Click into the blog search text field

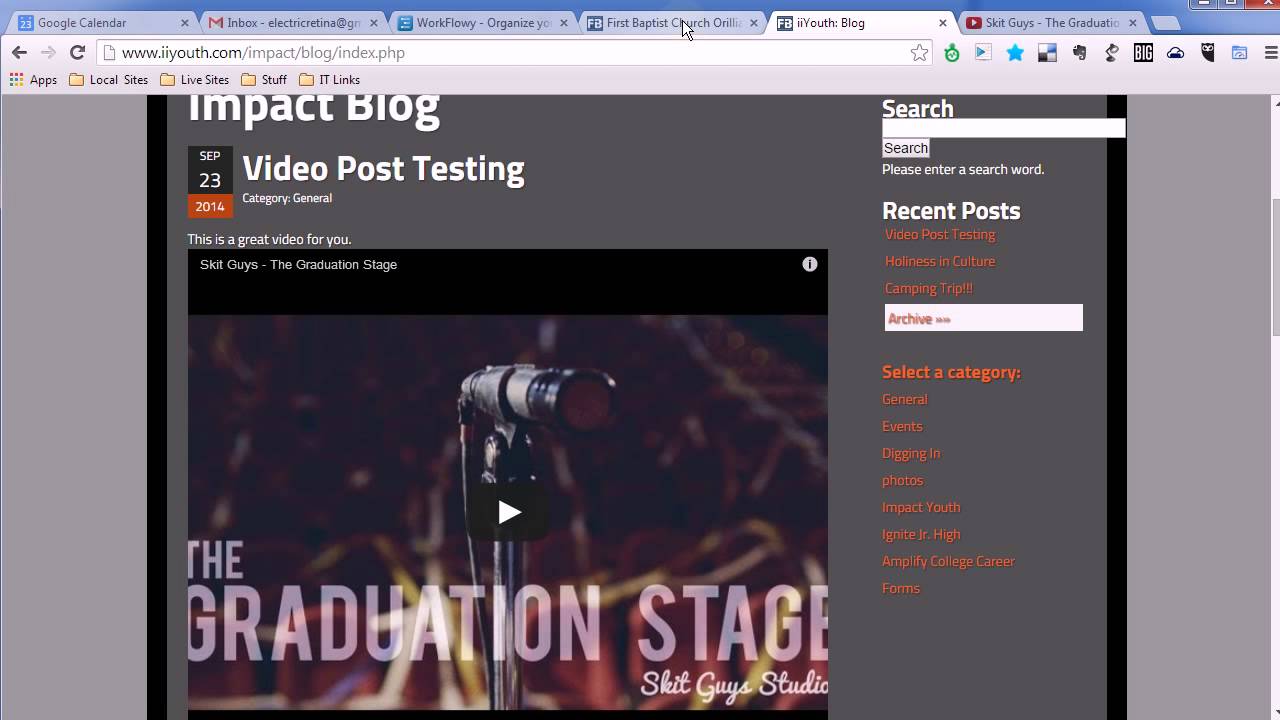1004,128
